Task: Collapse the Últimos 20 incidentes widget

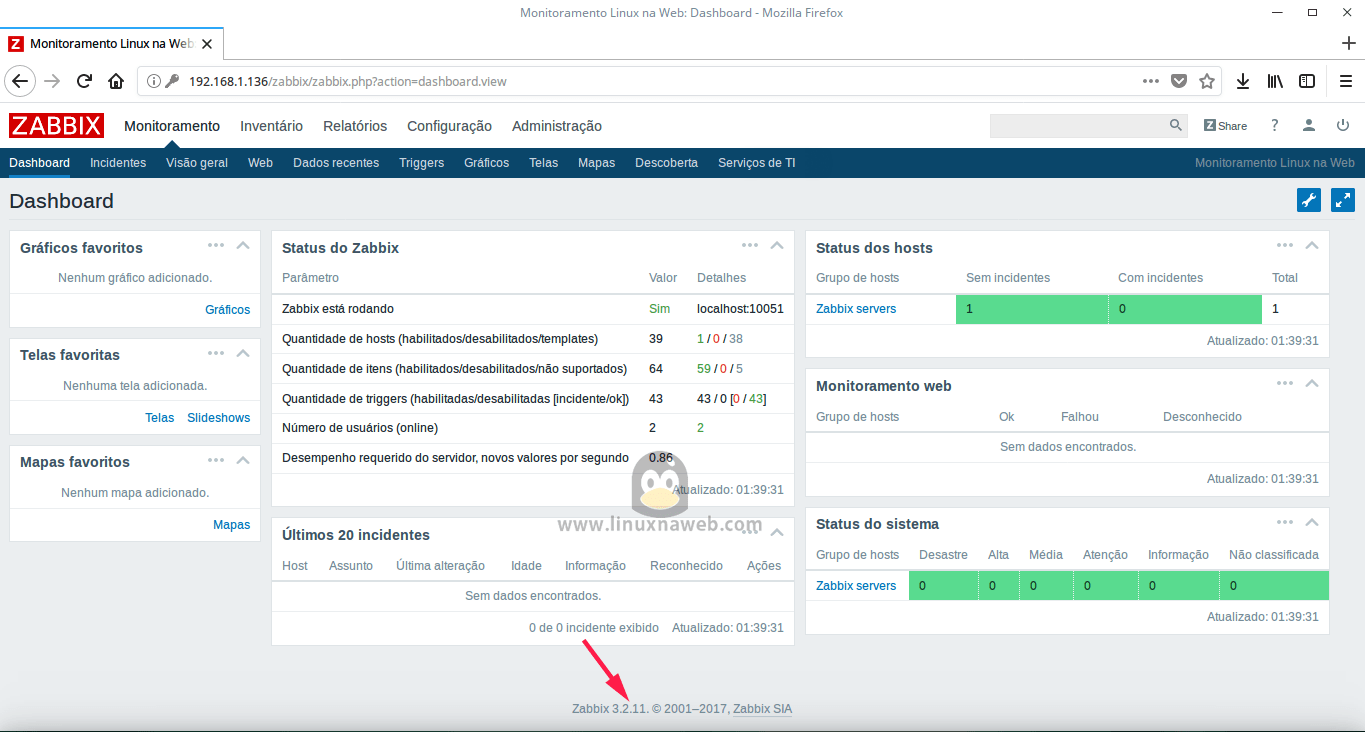Action: pos(777,532)
